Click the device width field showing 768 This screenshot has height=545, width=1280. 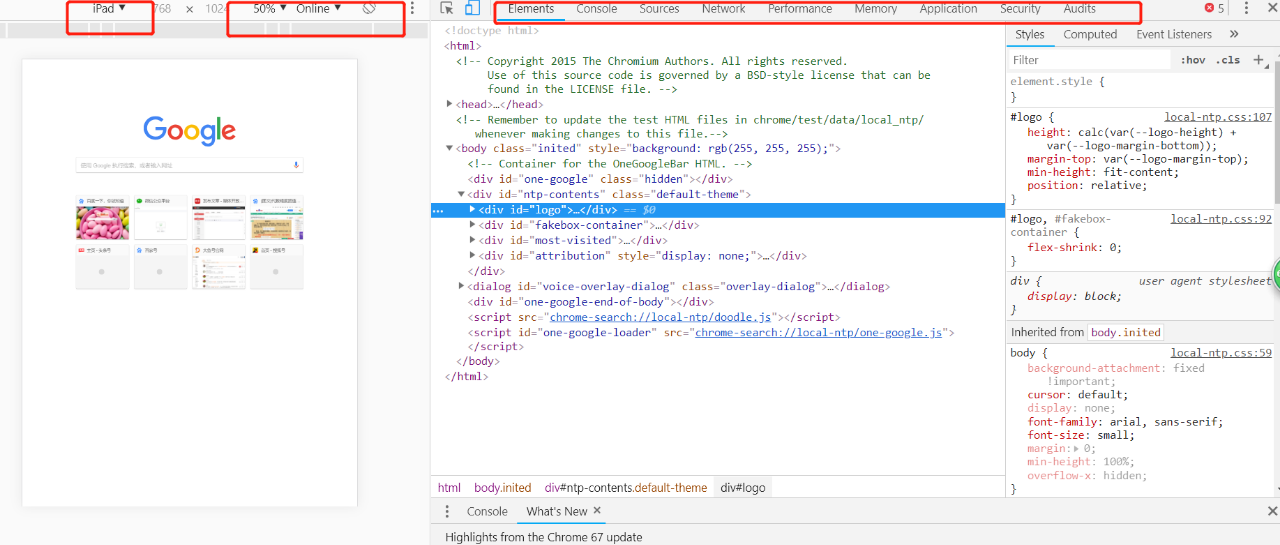point(161,9)
